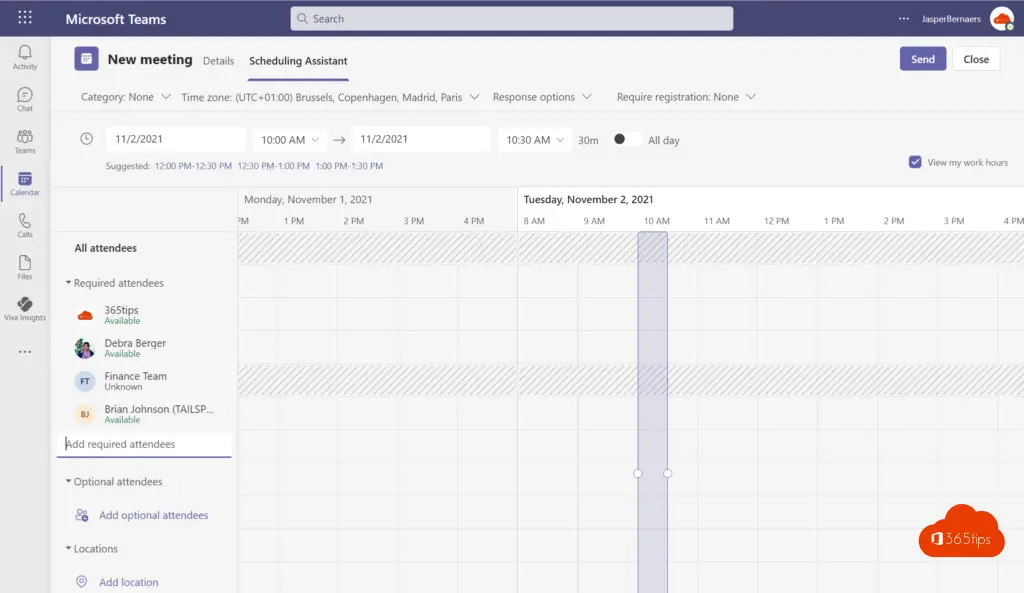1024x593 pixels.
Task: Click the All attendees row label
Action: [x=105, y=248]
